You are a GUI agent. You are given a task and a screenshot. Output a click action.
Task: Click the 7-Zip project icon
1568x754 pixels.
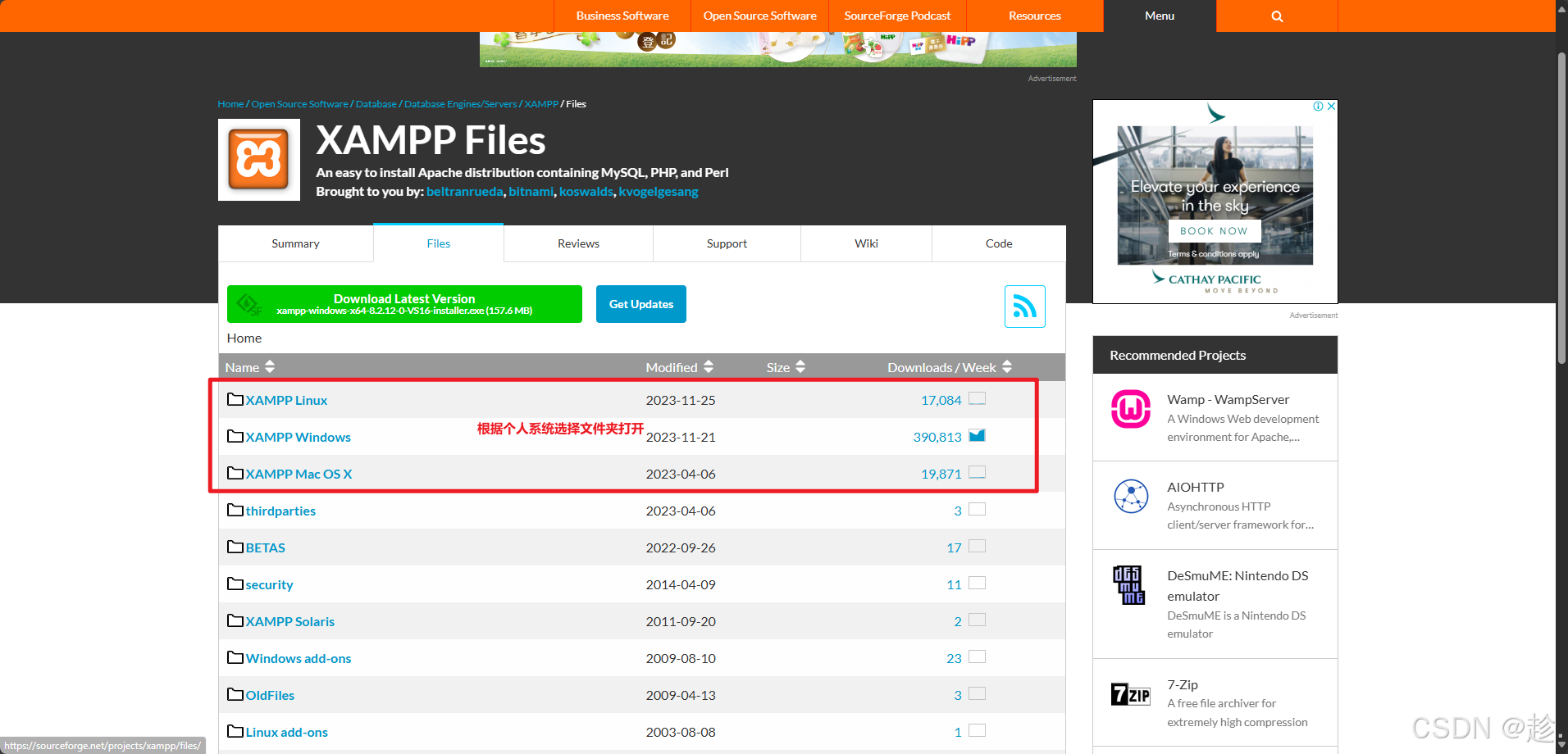(x=1131, y=694)
